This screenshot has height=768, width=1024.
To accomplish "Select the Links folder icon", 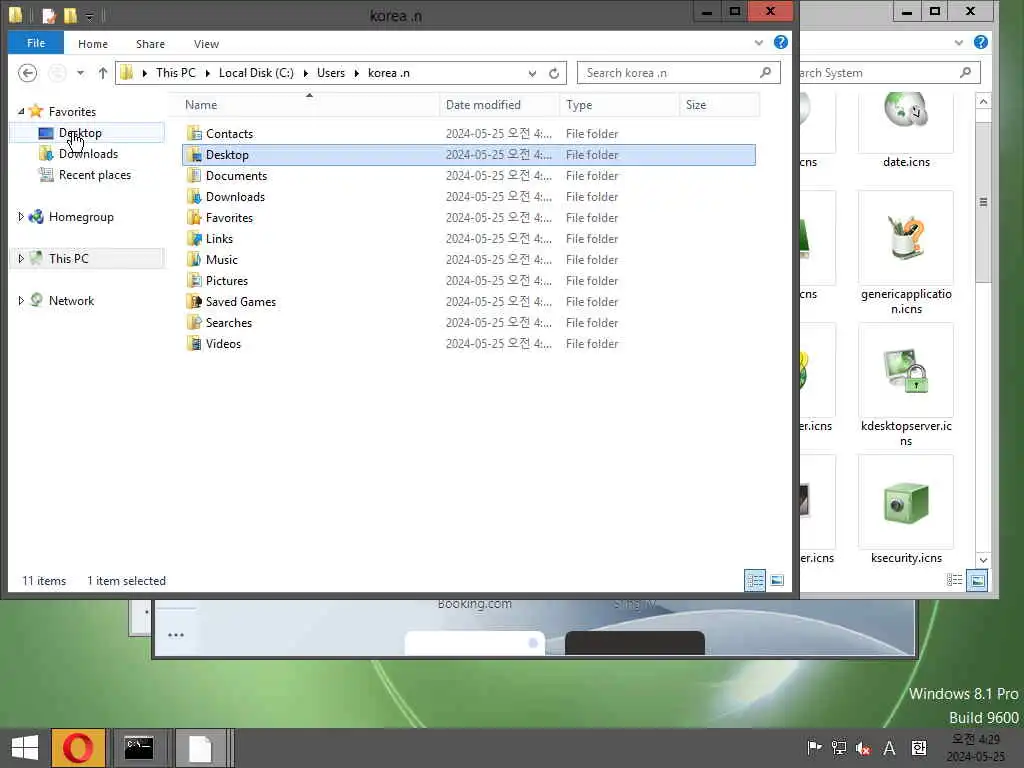I will (x=194, y=238).
